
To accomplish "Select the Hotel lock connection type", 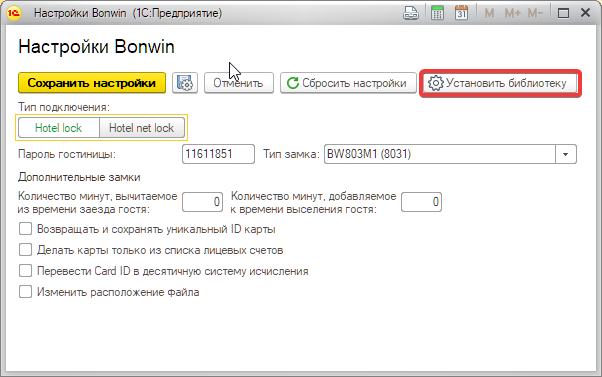I will 59,128.
